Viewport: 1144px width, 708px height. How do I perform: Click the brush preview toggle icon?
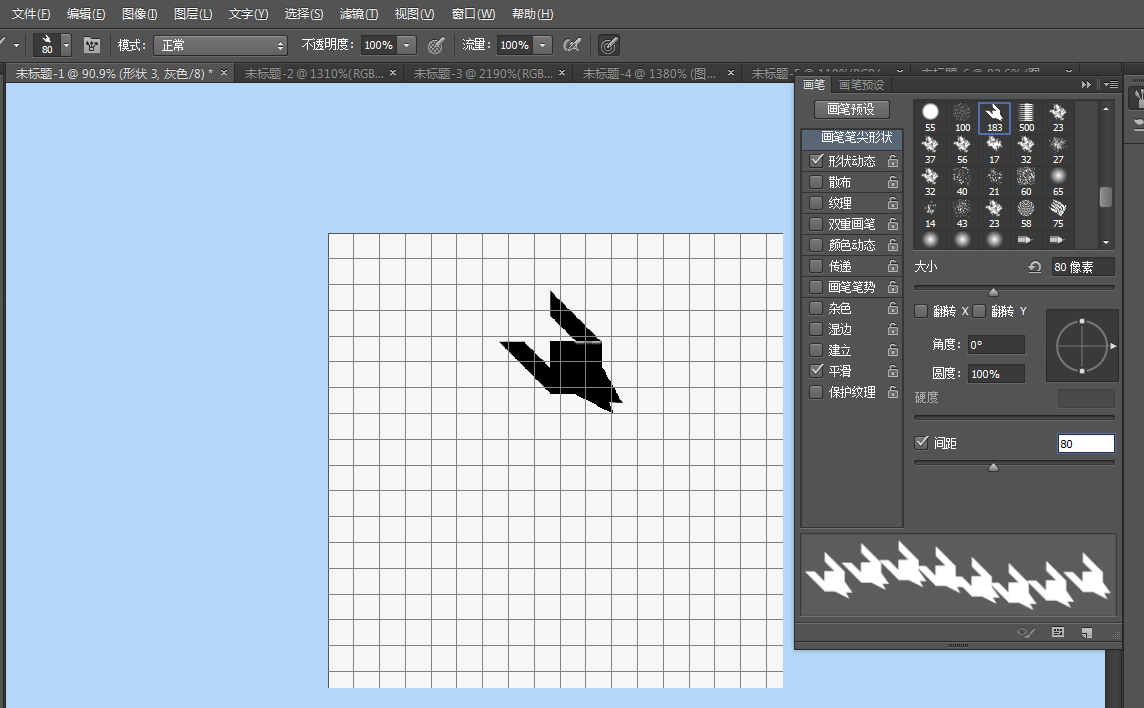1026,633
